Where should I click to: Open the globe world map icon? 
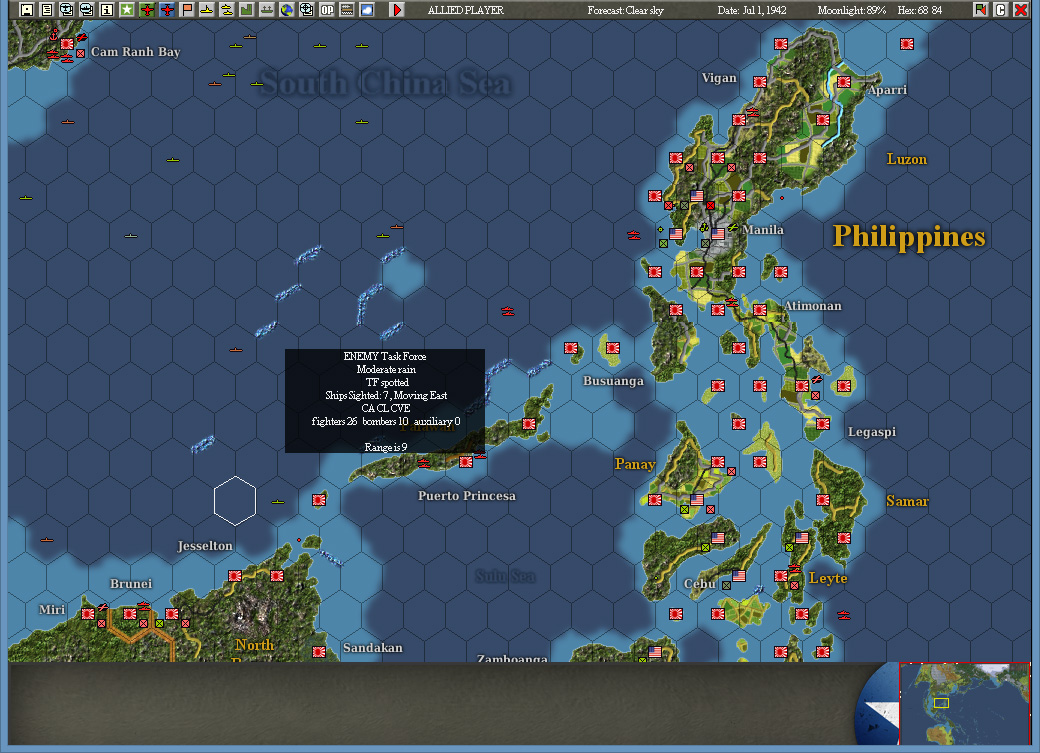coord(286,9)
